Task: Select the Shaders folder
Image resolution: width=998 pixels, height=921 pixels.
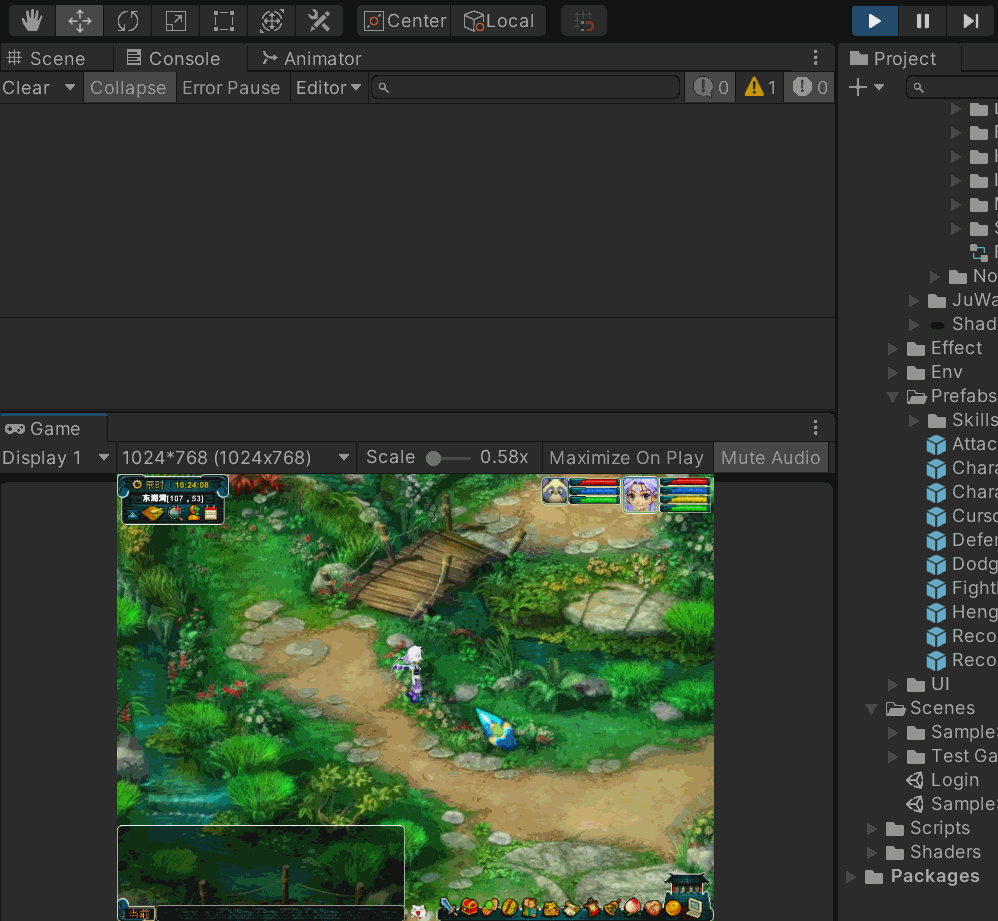Action: point(933,852)
